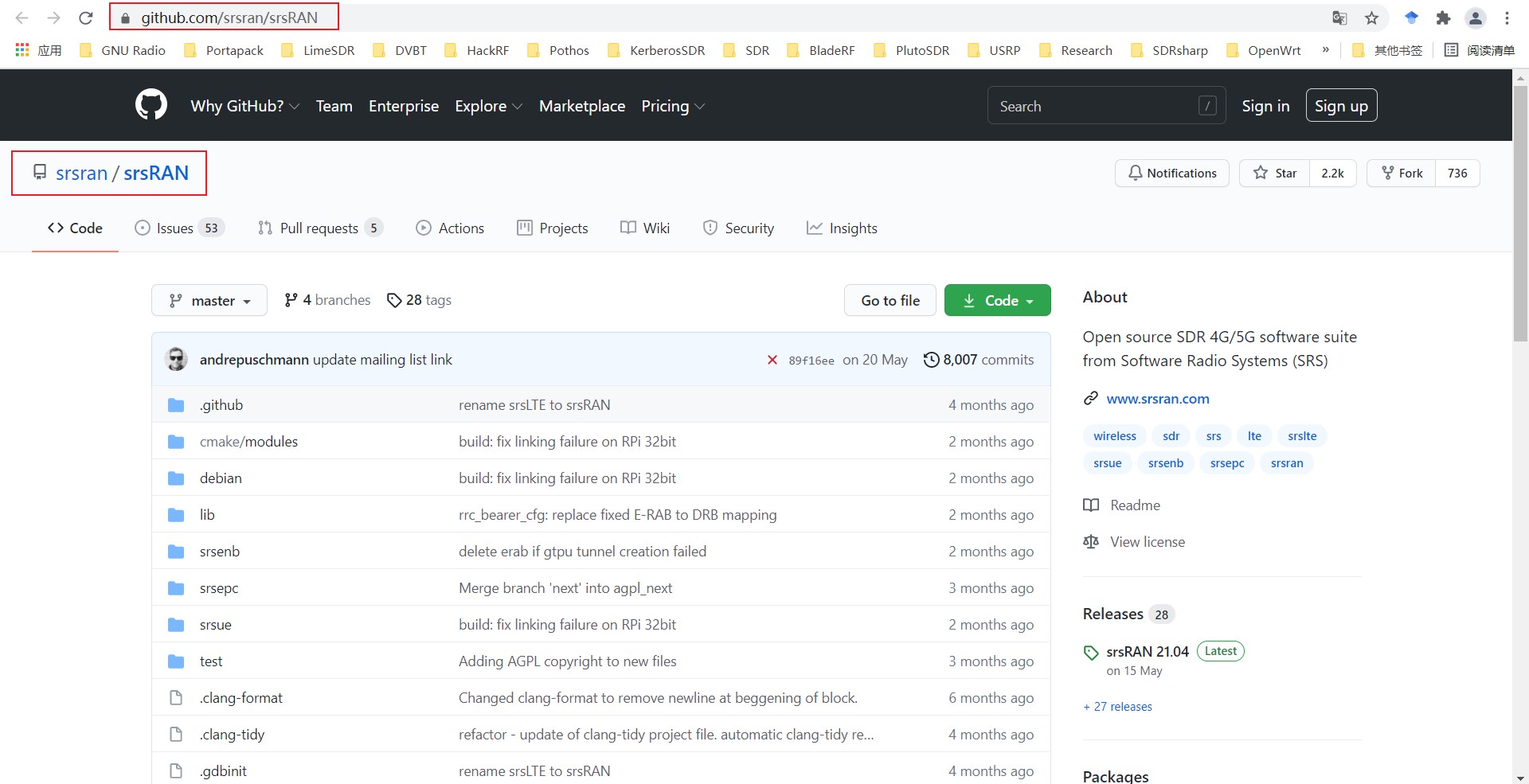Open the .clang-format file
1529x784 pixels.
(x=240, y=697)
